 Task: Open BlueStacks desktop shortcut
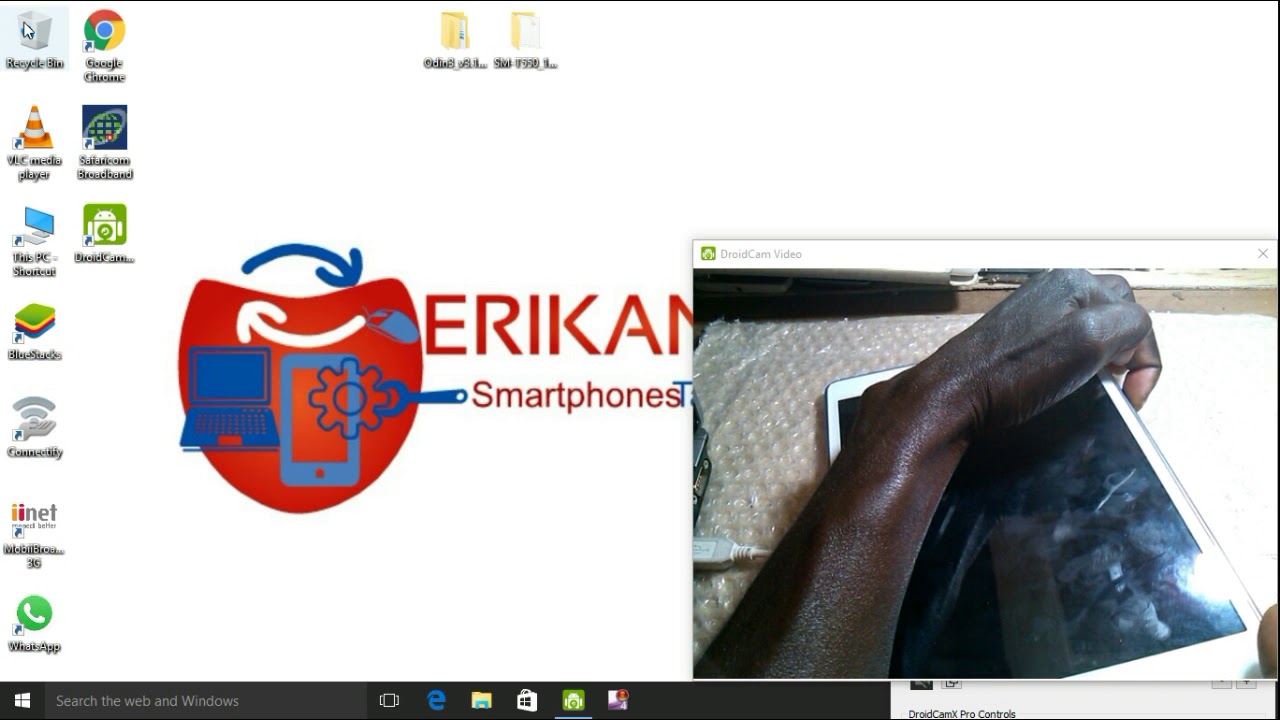tap(34, 331)
